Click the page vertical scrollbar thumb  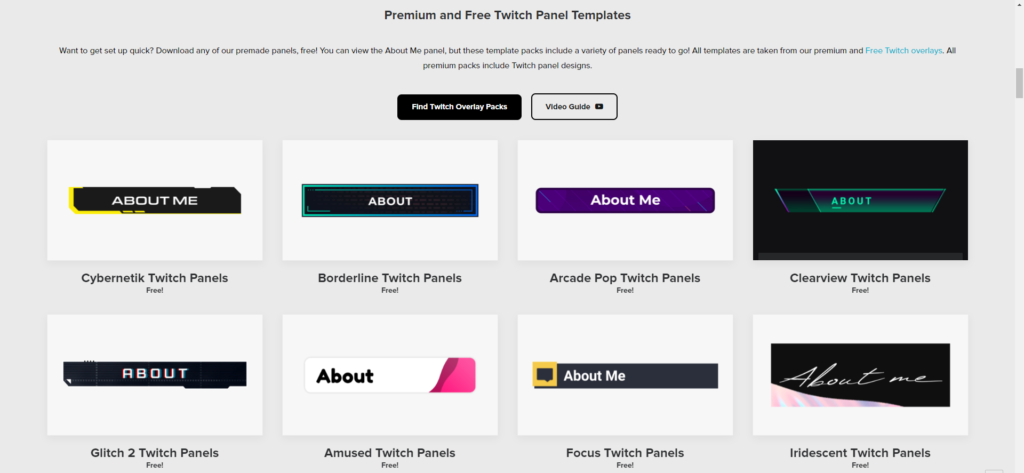click(x=1019, y=83)
